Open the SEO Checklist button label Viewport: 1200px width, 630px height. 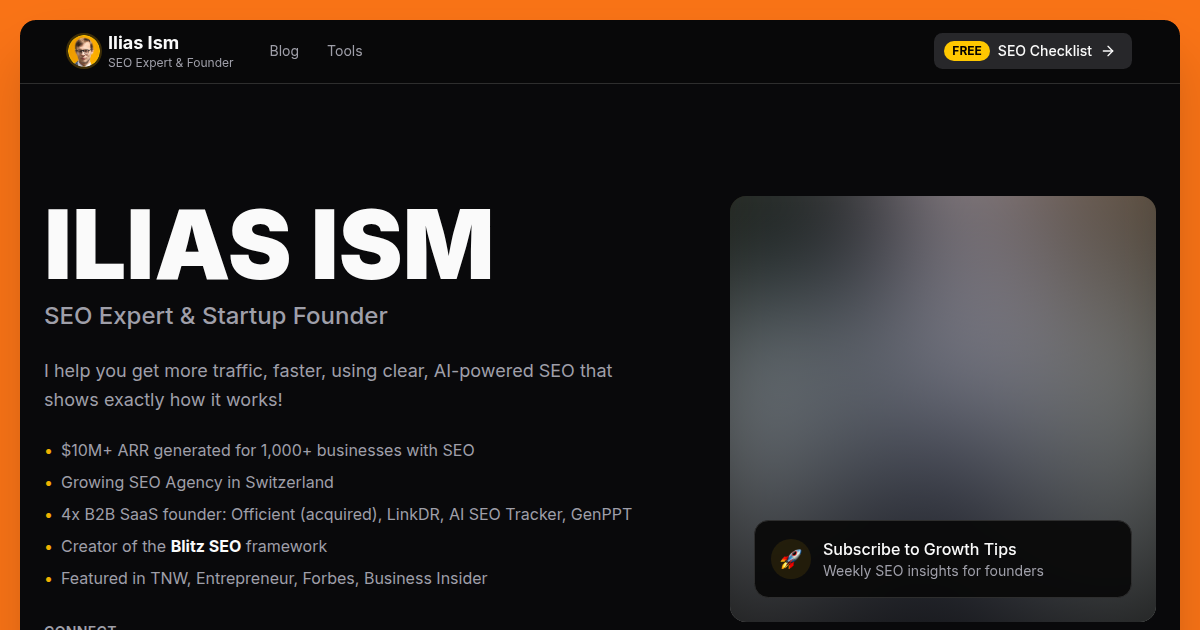coord(1044,51)
